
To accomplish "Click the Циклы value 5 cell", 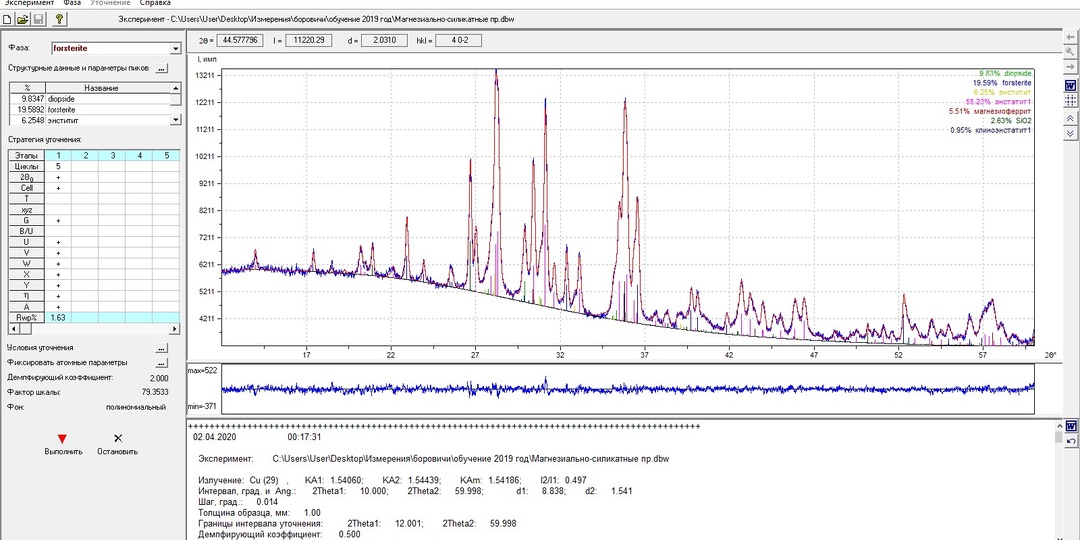I will pos(59,167).
